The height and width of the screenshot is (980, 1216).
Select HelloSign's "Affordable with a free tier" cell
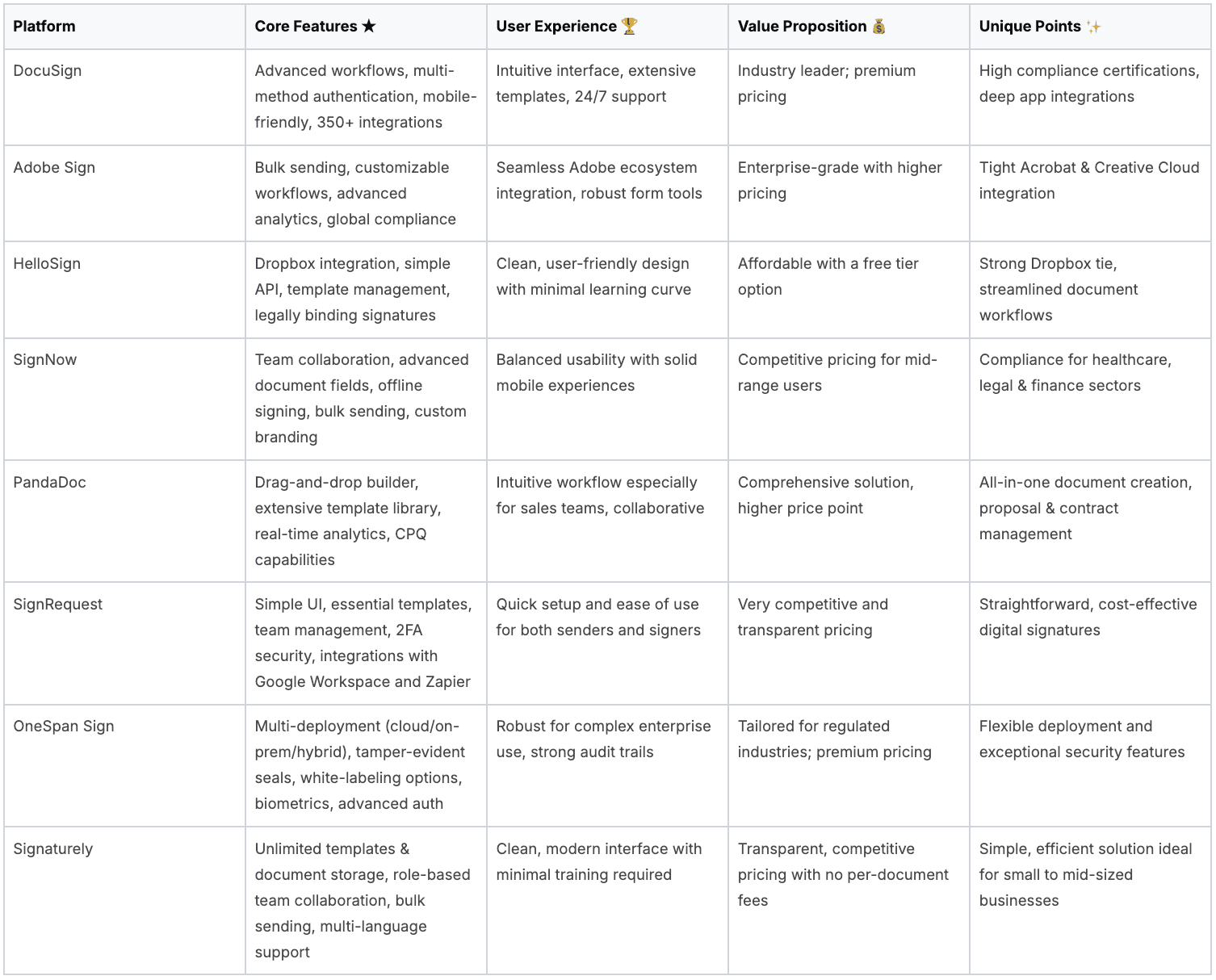(x=828, y=277)
